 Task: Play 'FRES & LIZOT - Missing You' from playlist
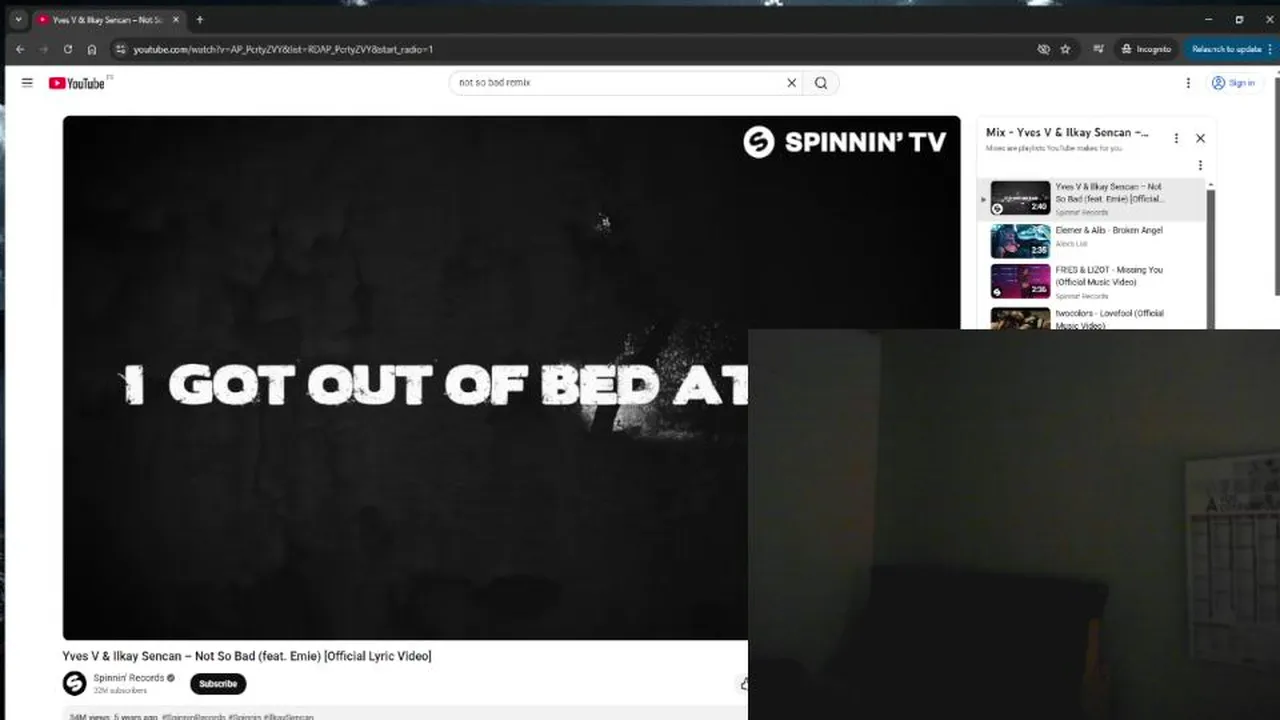coord(1109,276)
